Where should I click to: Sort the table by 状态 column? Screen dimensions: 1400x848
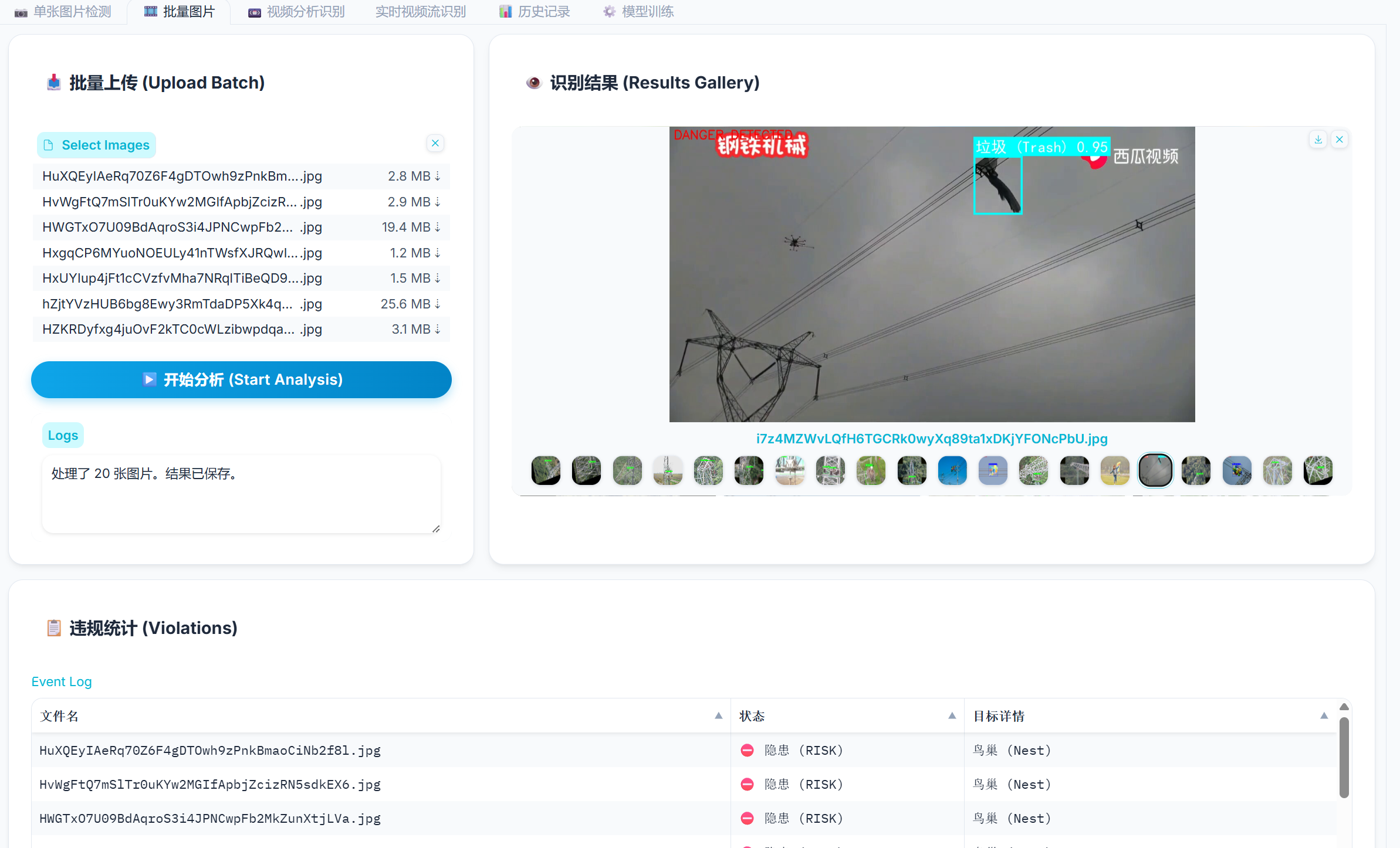[952, 715]
